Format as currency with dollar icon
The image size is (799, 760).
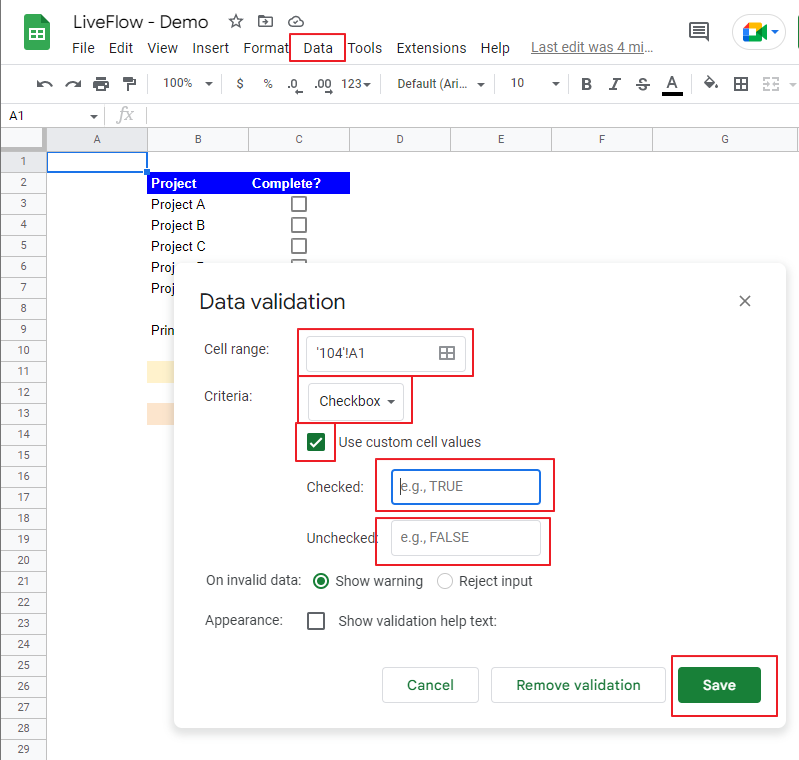240,84
